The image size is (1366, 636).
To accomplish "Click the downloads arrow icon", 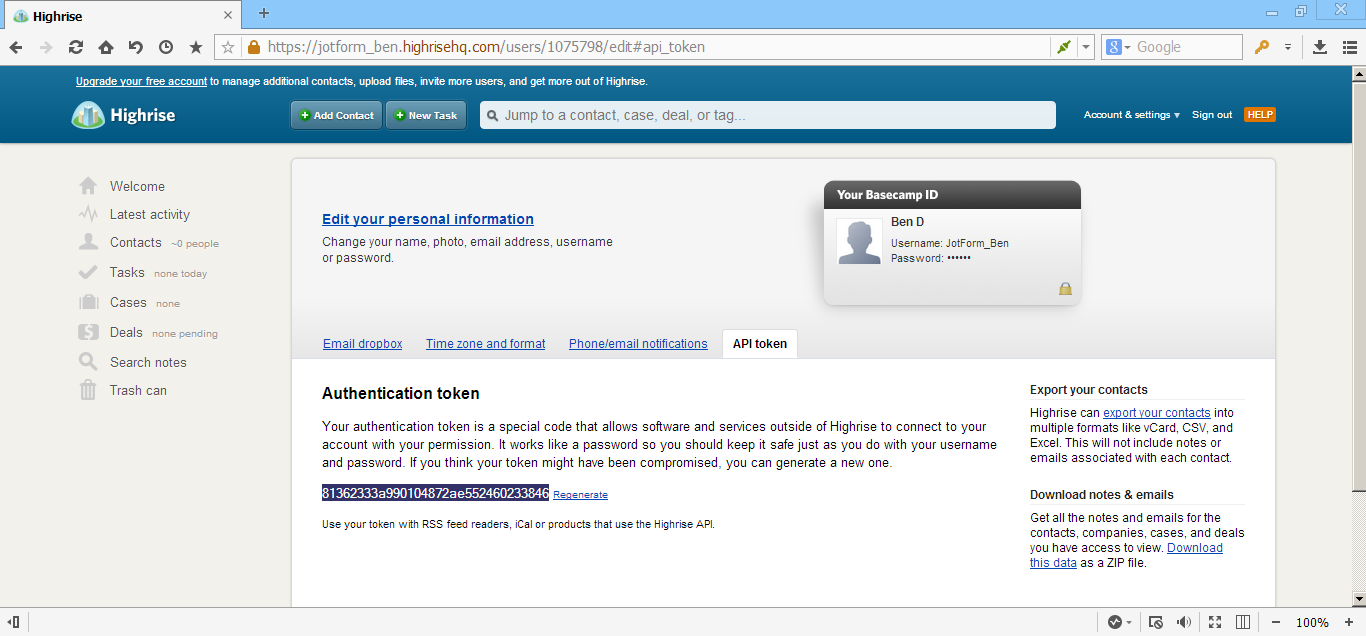I will pyautogui.click(x=1320, y=47).
